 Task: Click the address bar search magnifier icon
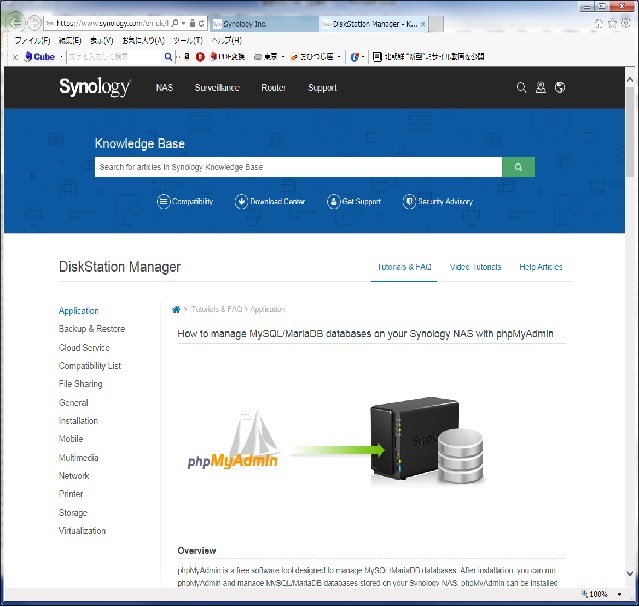175,23
